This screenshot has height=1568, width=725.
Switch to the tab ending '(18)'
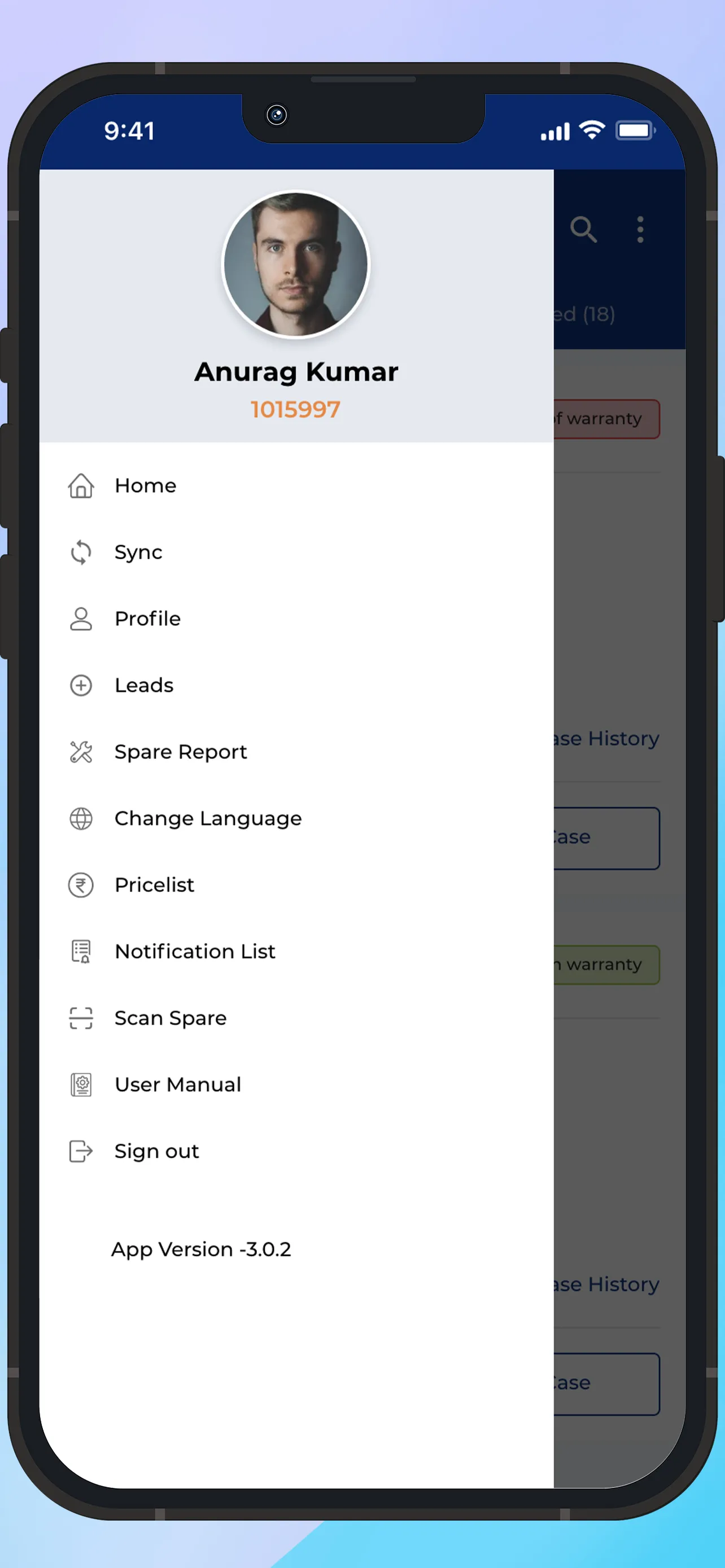[x=584, y=314]
